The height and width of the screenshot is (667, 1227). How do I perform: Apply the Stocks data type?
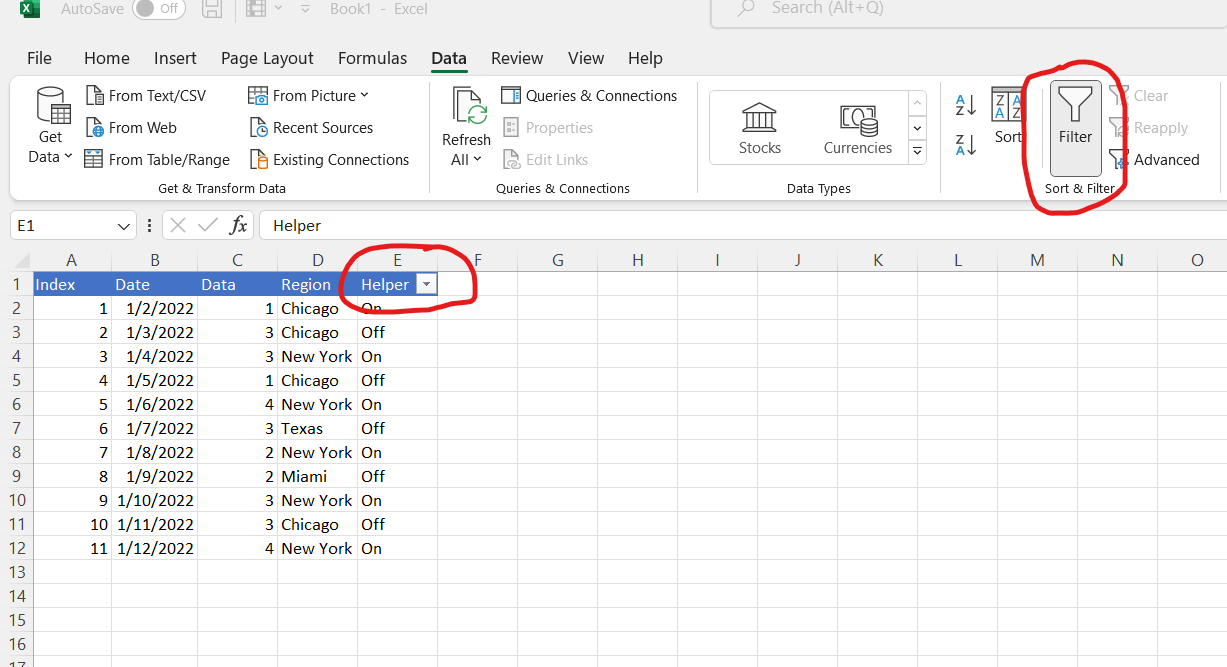[758, 127]
